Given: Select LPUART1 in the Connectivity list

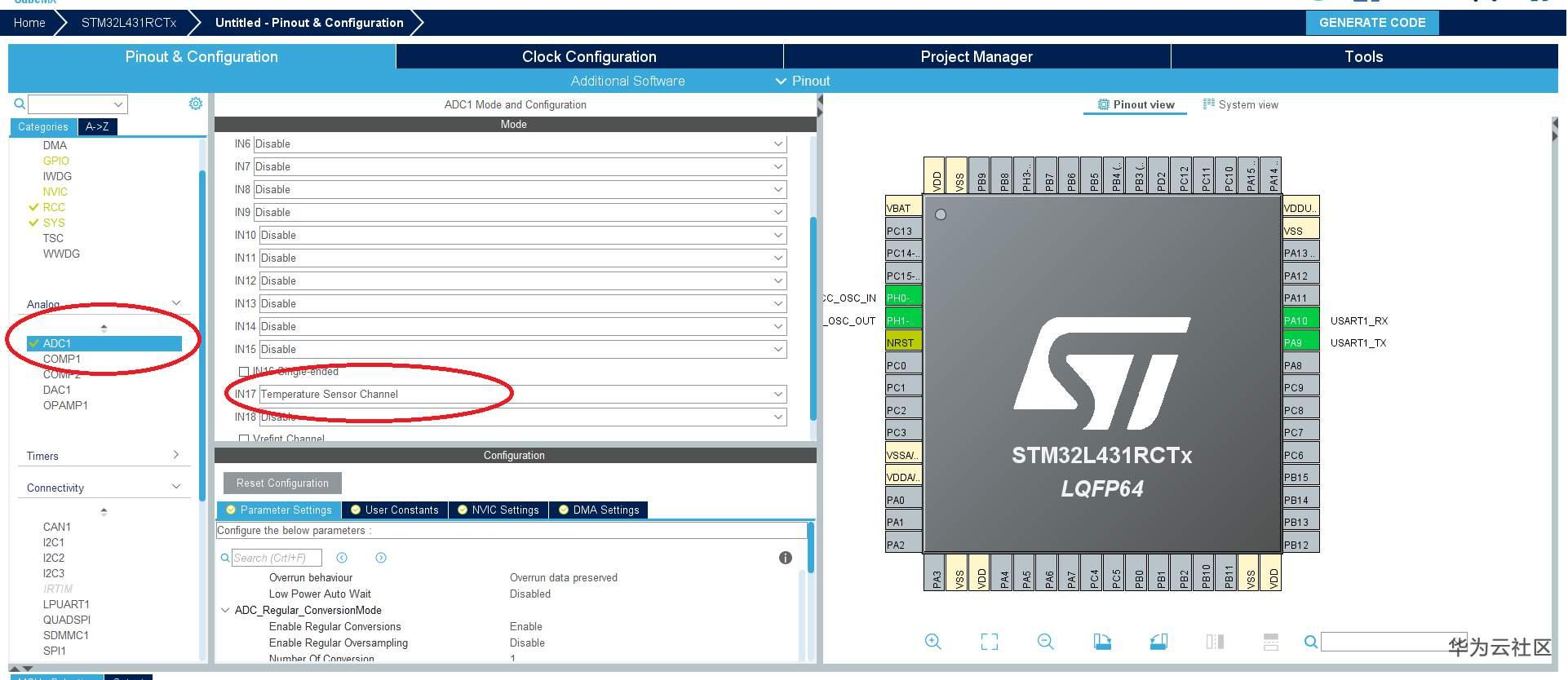Looking at the screenshot, I should [66, 604].
